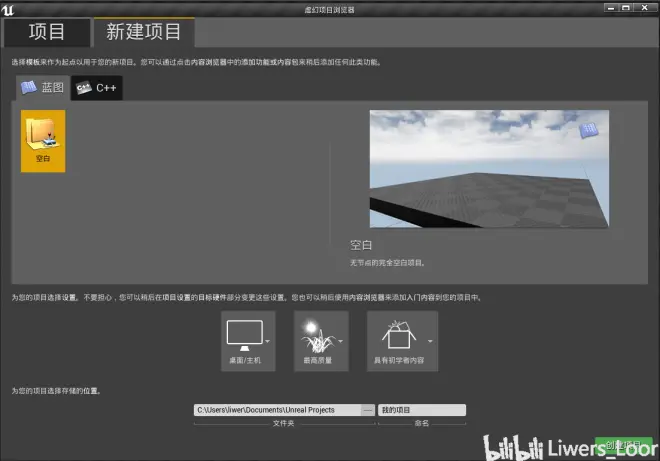The image size is (660, 461).
Task: Click the 文件夹 label under path field
Action: (283, 424)
